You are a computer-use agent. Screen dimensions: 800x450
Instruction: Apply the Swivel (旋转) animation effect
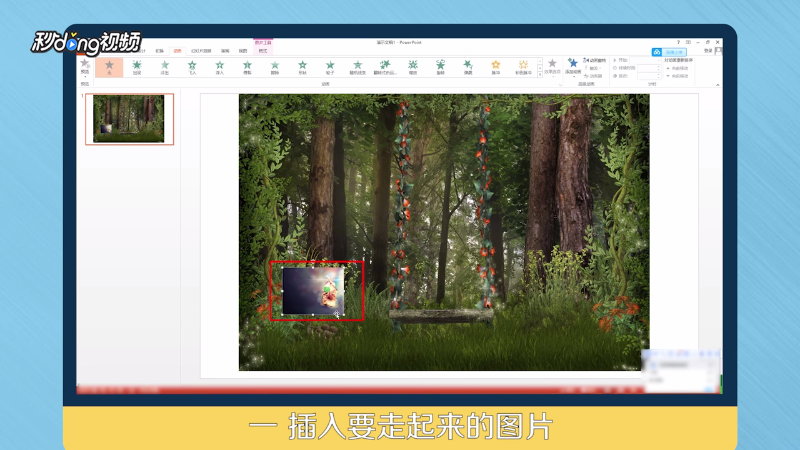click(440, 67)
